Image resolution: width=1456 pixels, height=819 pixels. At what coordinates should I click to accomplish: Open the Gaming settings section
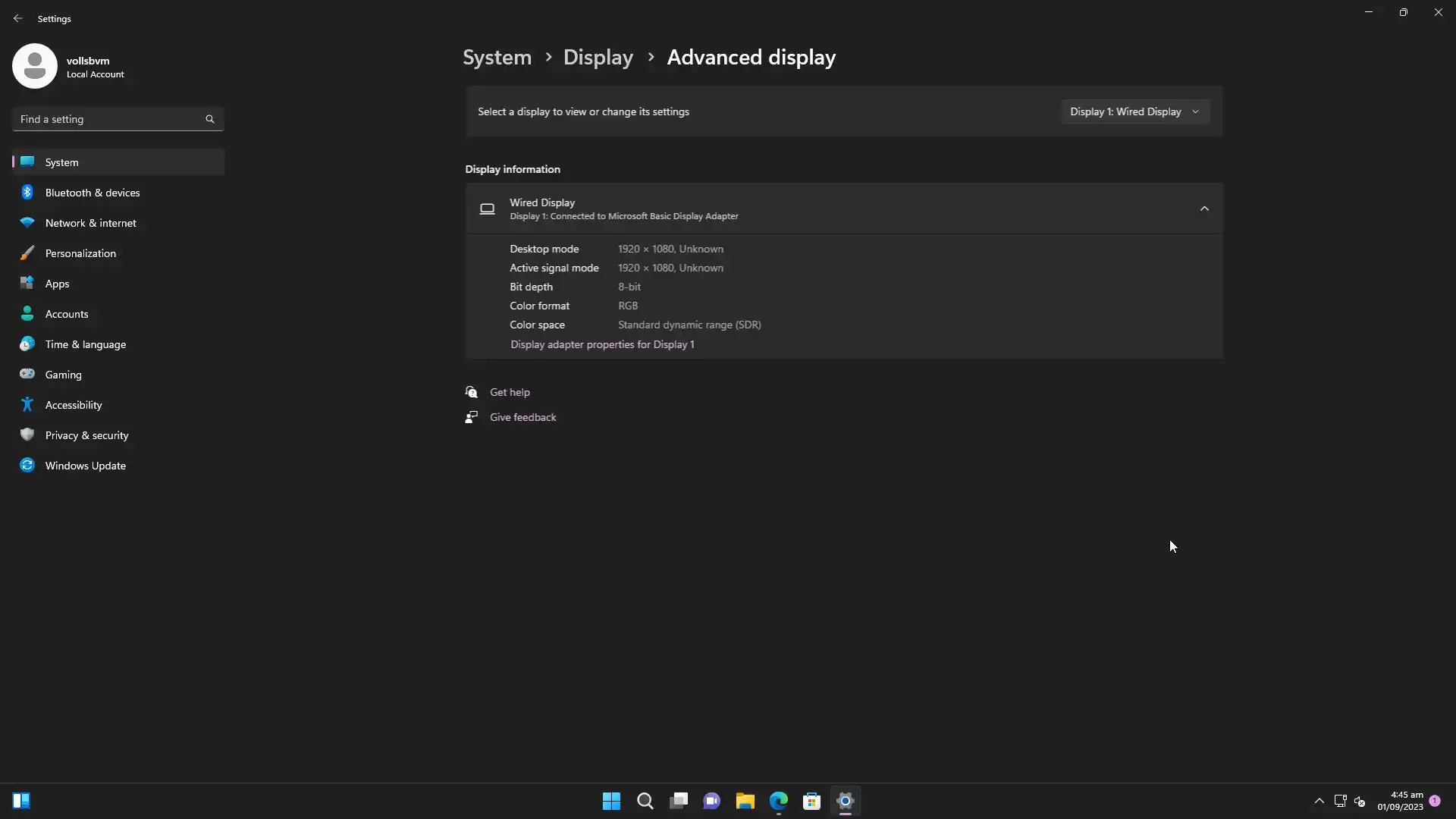(x=63, y=375)
